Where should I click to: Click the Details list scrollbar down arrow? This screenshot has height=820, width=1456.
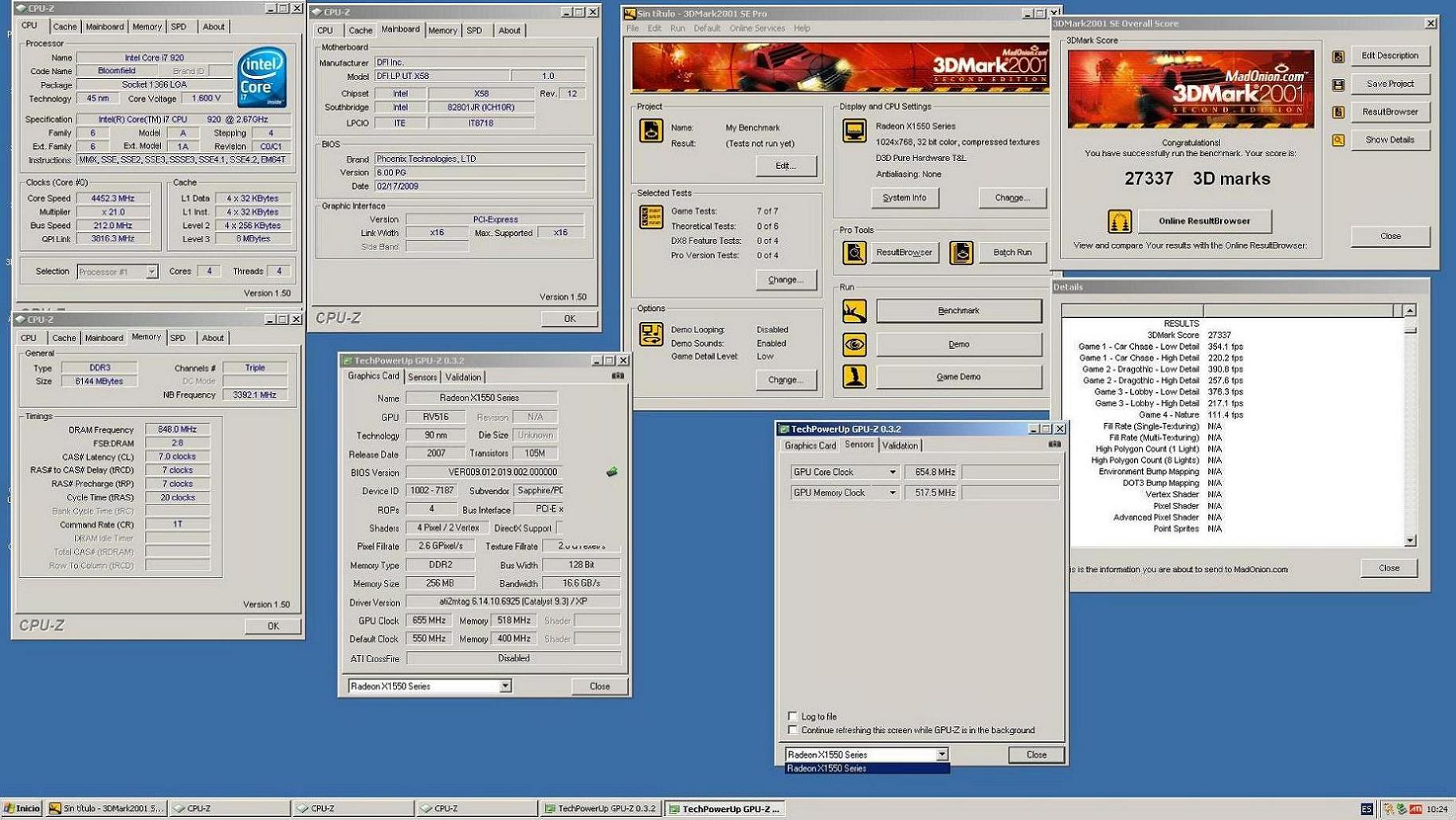[1410, 540]
